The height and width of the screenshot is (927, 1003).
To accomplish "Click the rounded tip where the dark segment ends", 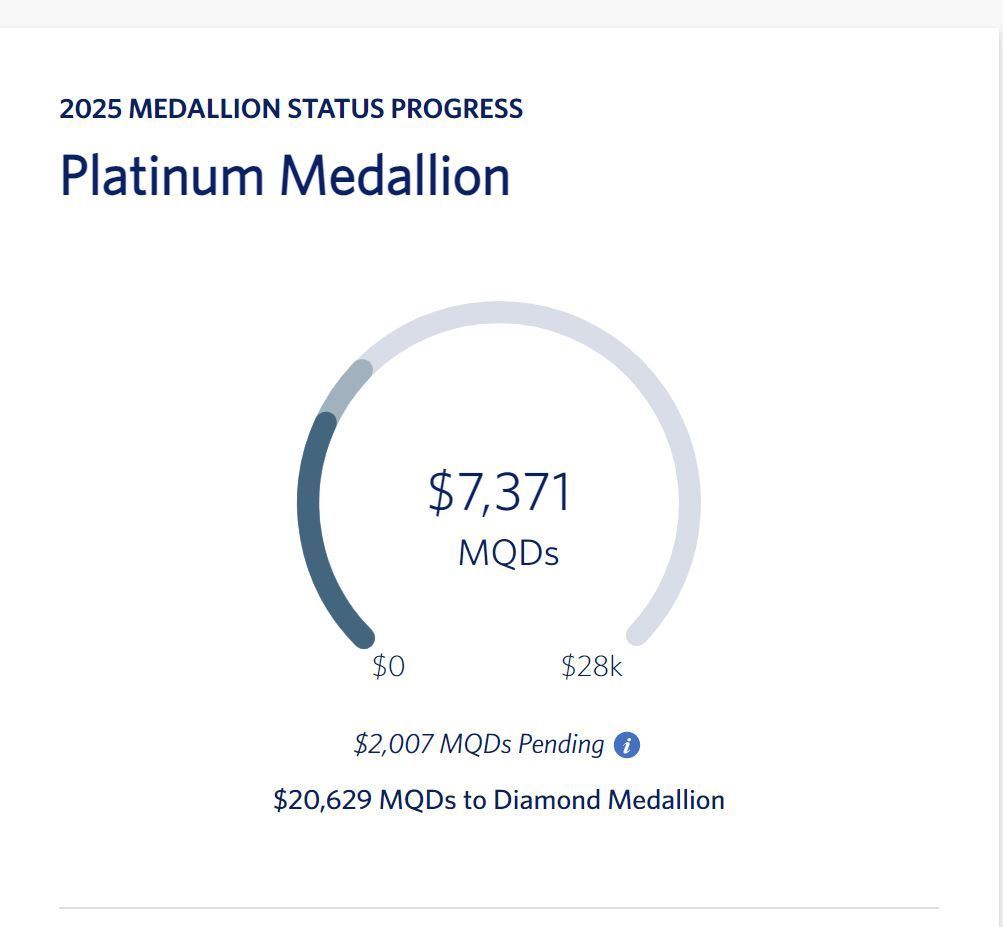I will (327, 423).
